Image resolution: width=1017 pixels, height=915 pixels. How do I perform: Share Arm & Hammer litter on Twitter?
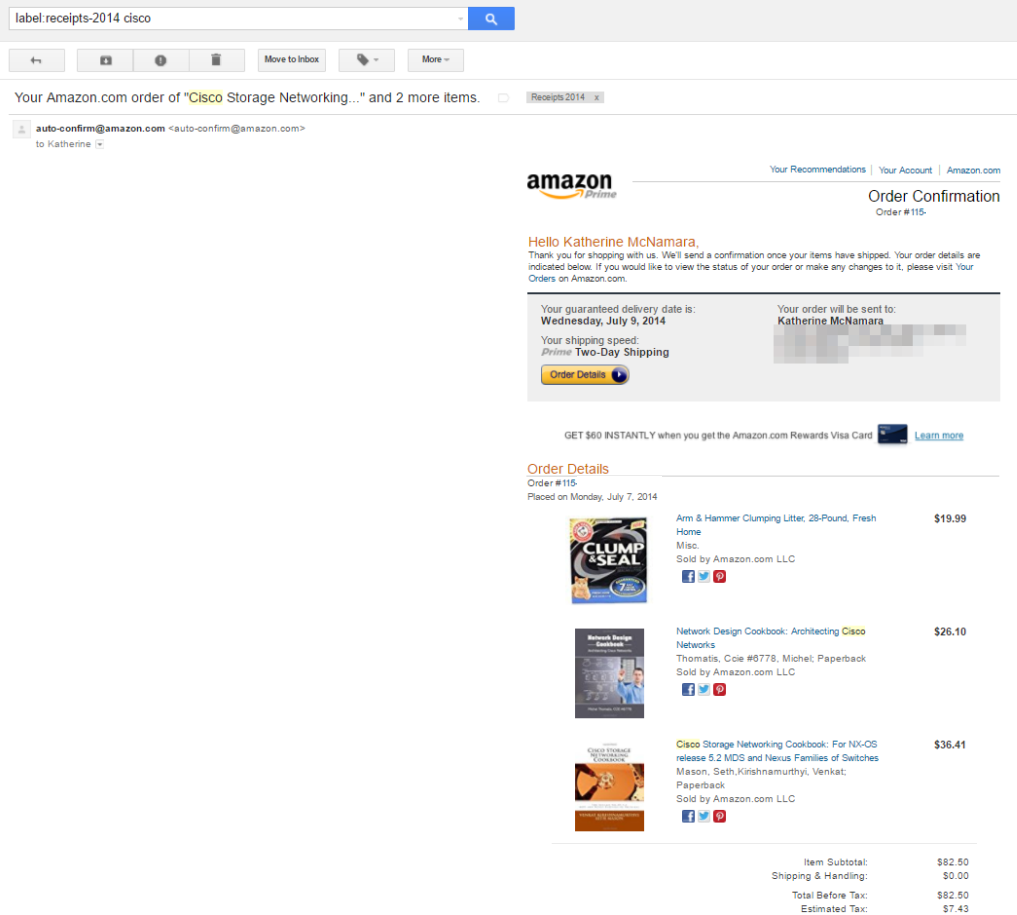[704, 576]
